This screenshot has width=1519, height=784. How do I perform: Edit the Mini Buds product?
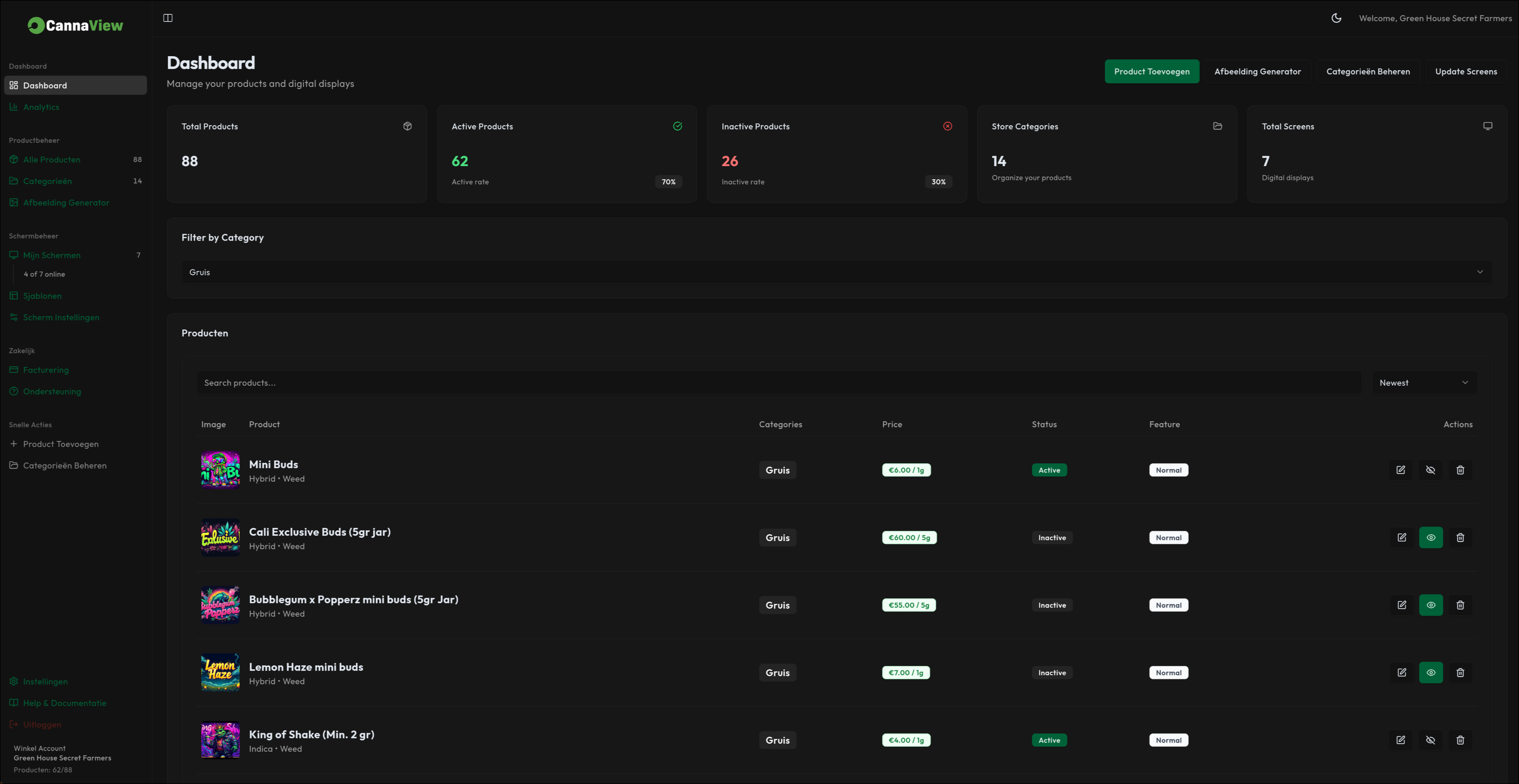1400,470
